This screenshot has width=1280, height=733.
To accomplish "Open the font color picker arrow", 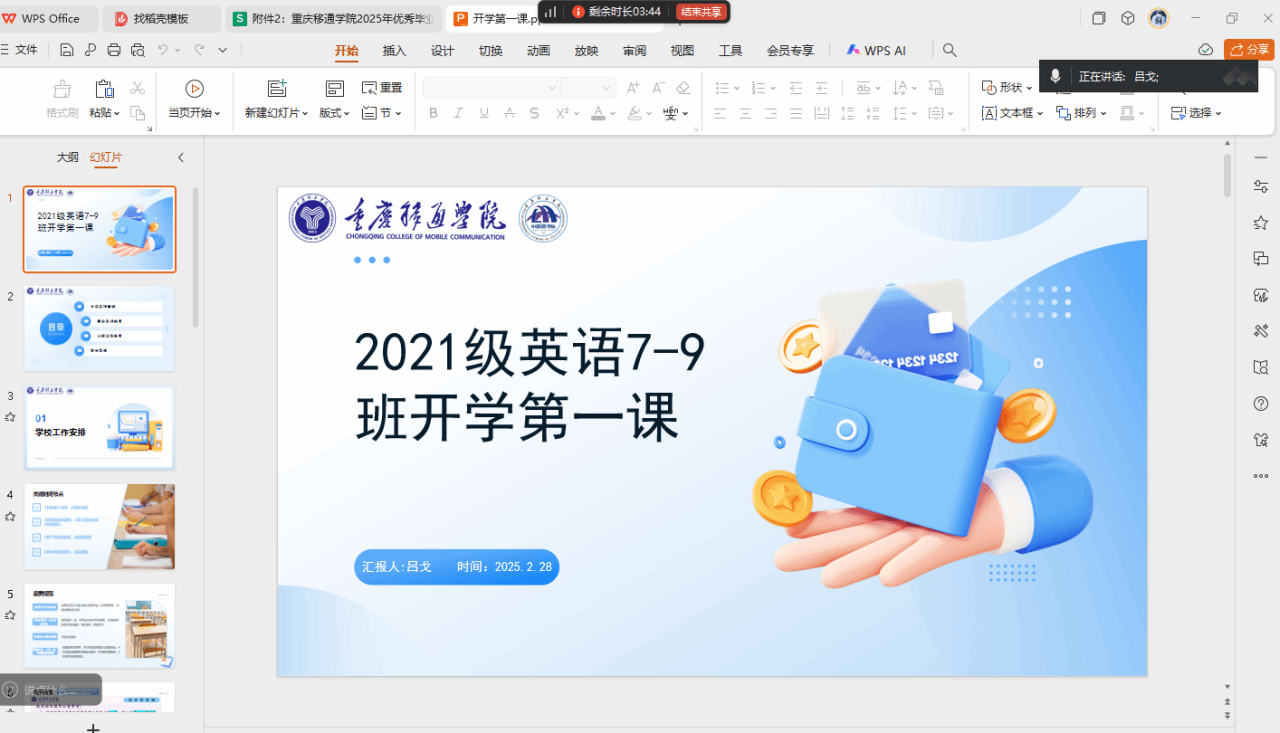I will (x=614, y=114).
